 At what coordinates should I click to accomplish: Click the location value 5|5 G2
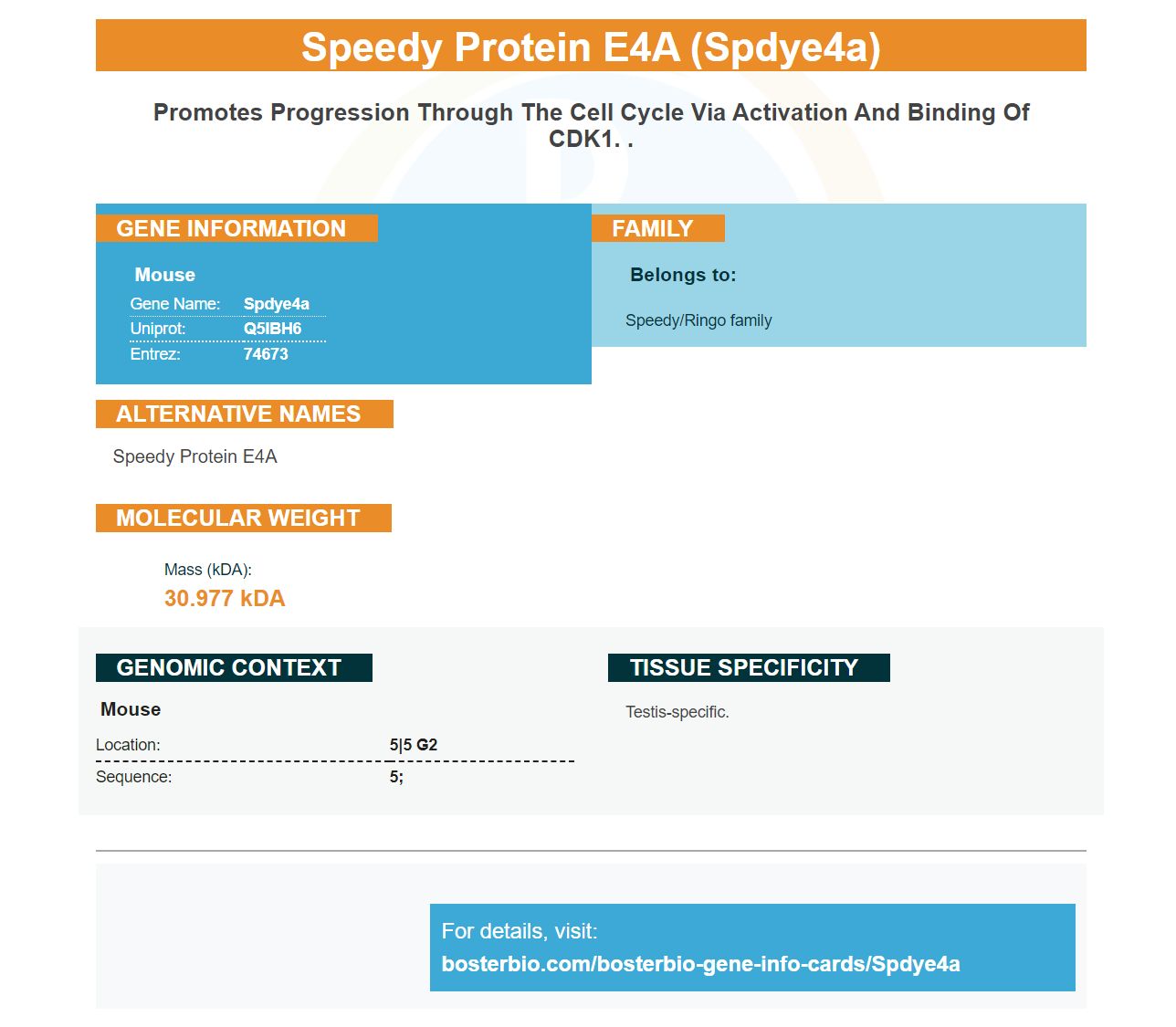[414, 745]
